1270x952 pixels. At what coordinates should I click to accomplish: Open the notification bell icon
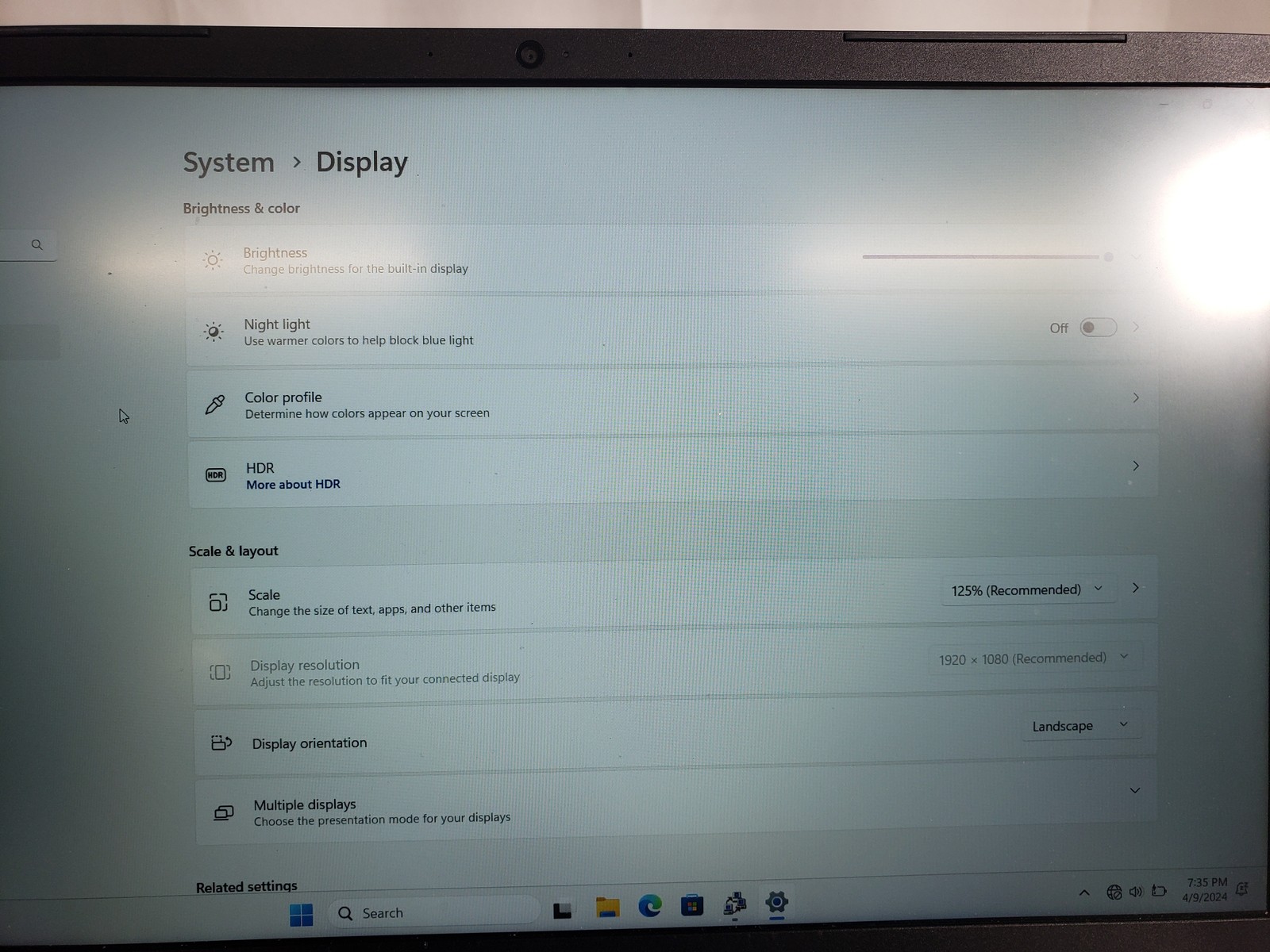1242,889
